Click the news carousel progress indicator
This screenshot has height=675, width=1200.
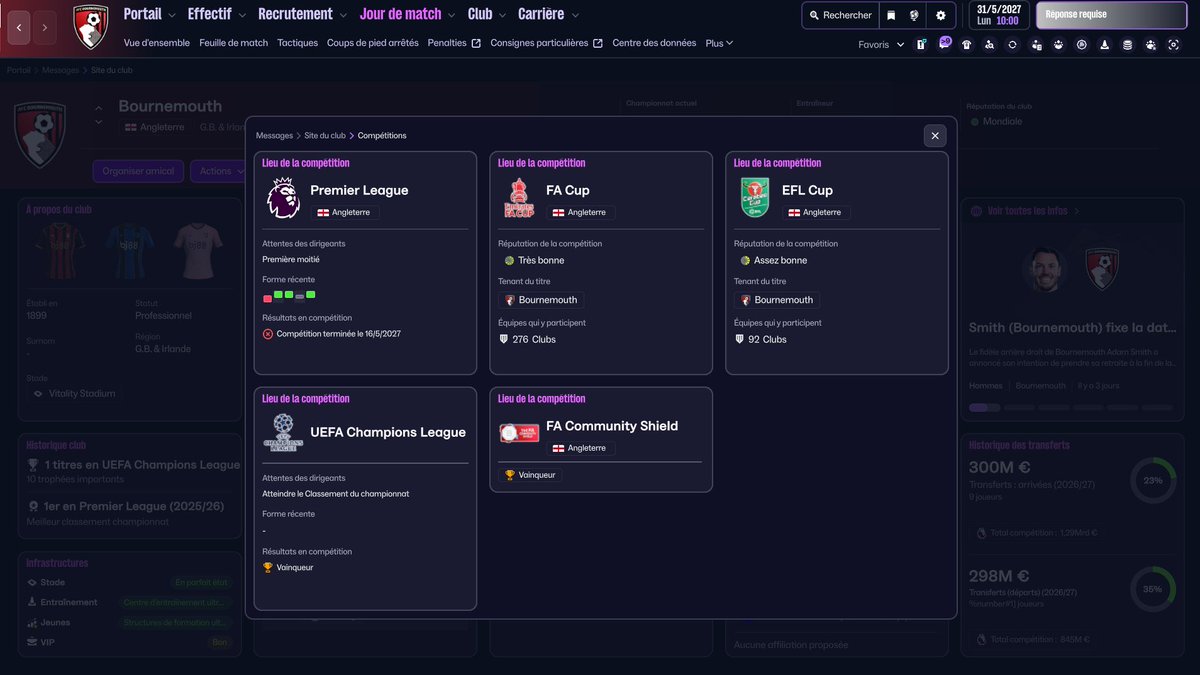point(1070,407)
